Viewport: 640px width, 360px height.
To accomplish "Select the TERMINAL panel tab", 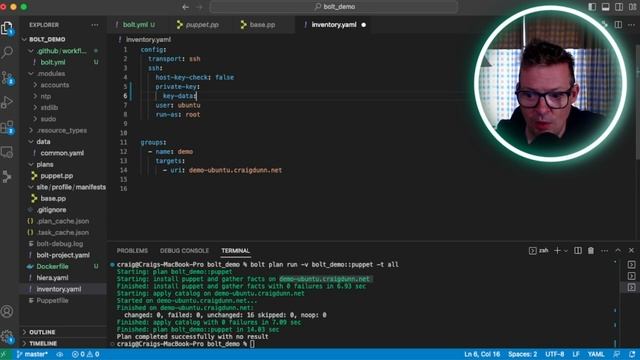I will coord(236,251).
